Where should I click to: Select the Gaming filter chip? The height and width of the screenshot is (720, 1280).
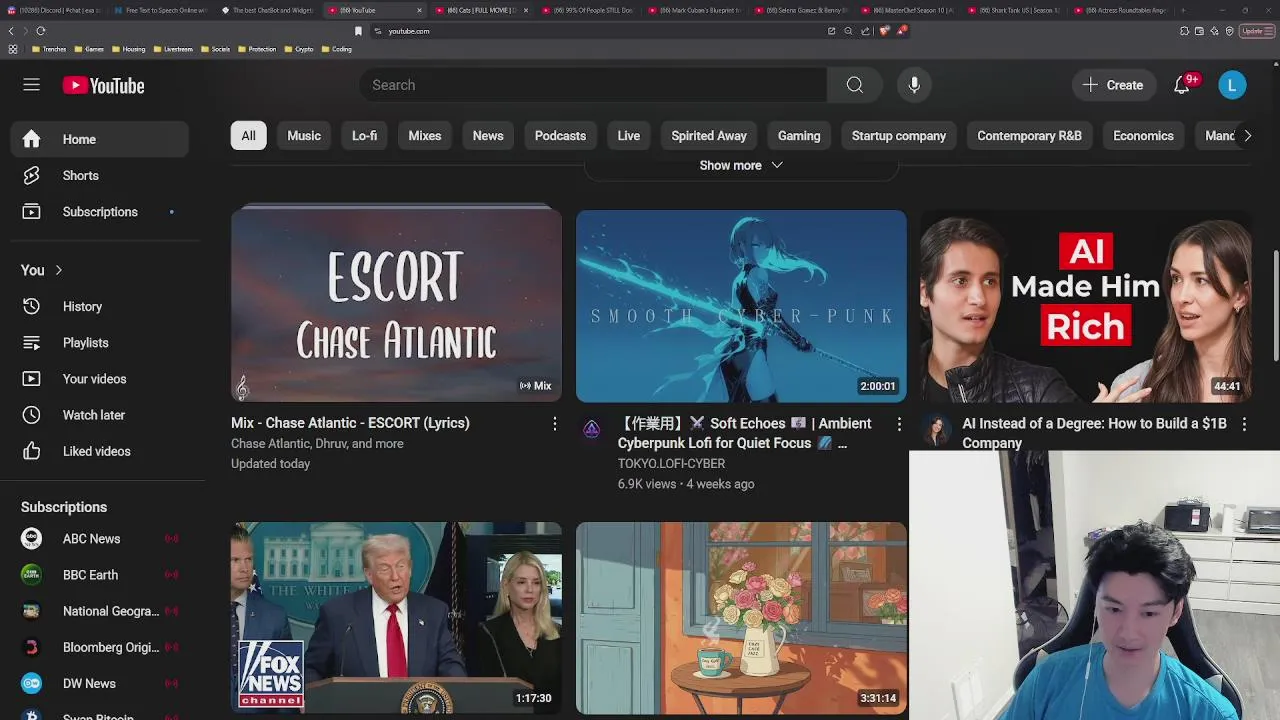[799, 135]
